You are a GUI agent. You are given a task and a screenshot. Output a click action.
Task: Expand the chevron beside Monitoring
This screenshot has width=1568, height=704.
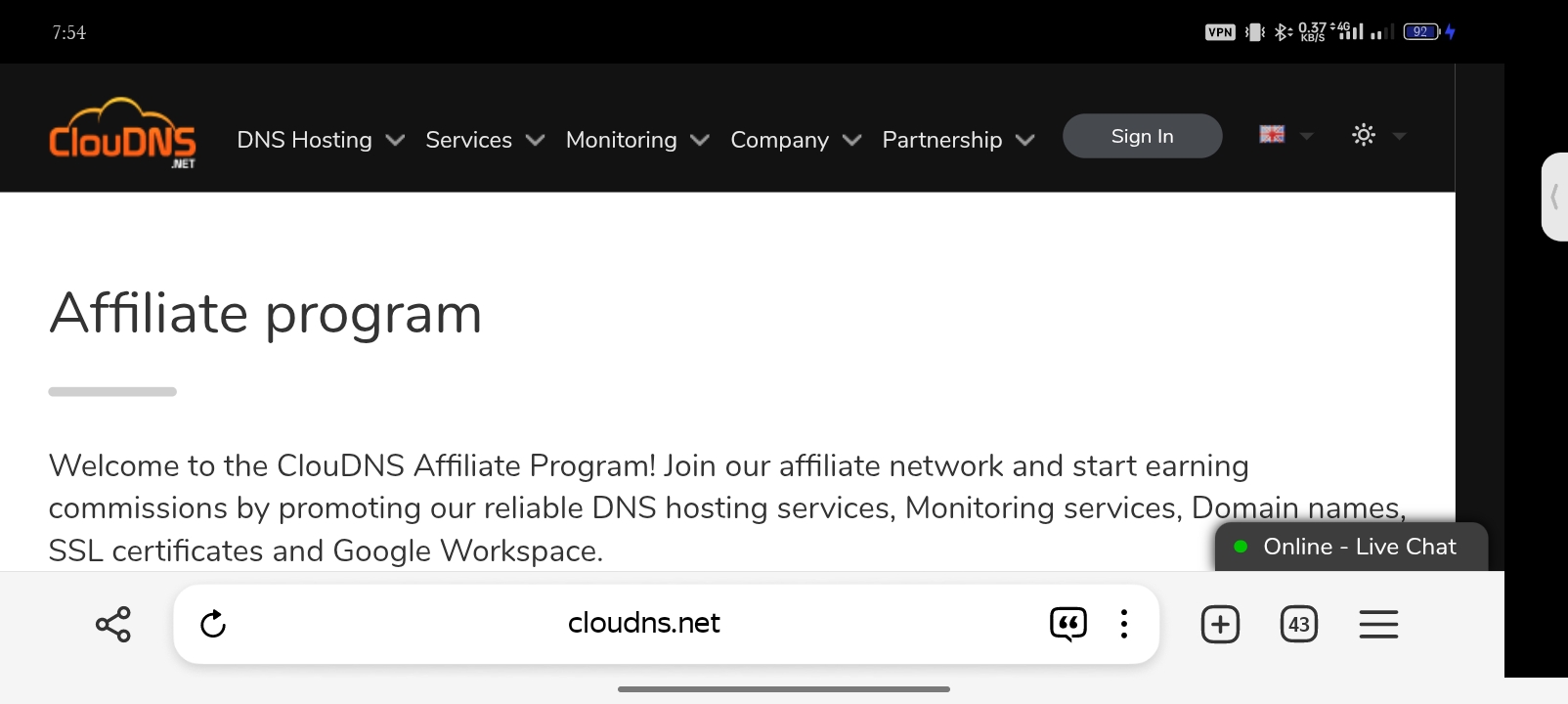coord(700,141)
